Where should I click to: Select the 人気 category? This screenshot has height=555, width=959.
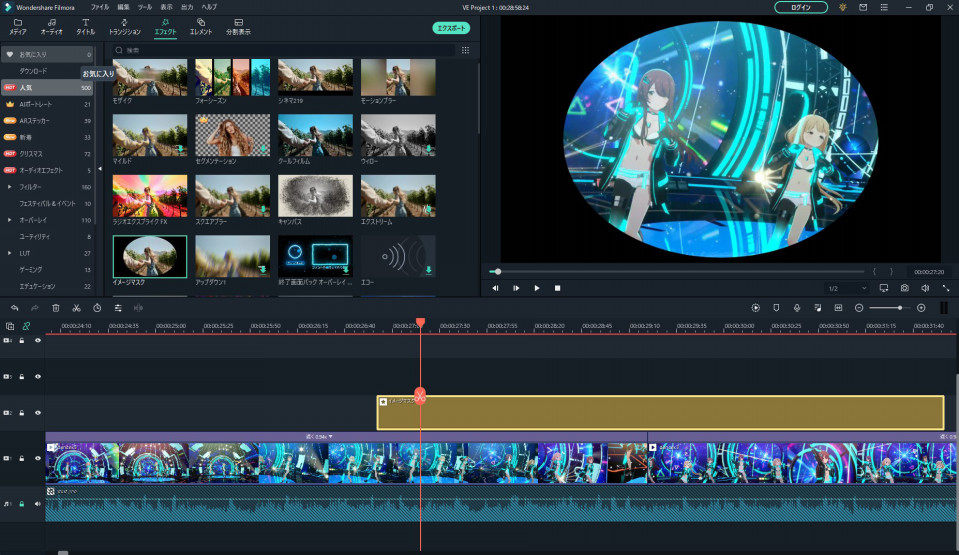pos(47,88)
